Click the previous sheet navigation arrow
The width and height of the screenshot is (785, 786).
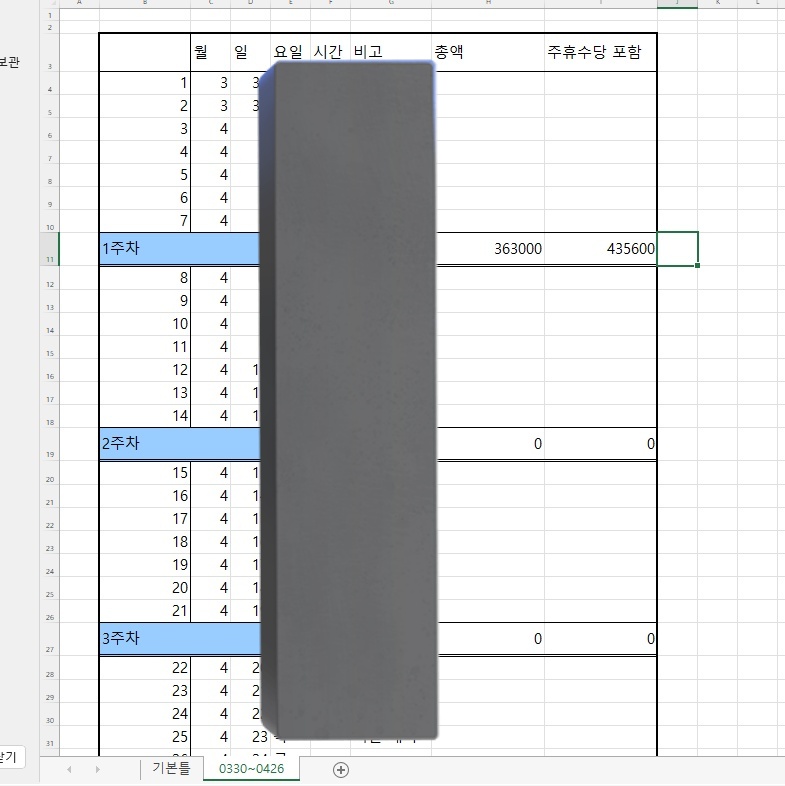pyautogui.click(x=69, y=769)
